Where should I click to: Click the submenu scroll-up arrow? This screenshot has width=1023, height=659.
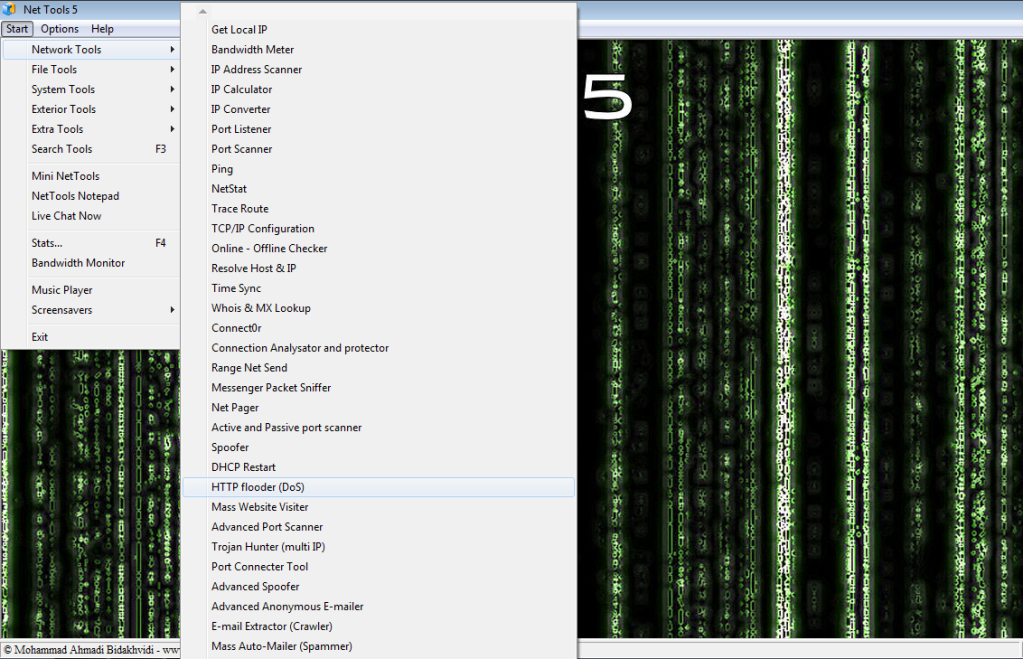[203, 11]
